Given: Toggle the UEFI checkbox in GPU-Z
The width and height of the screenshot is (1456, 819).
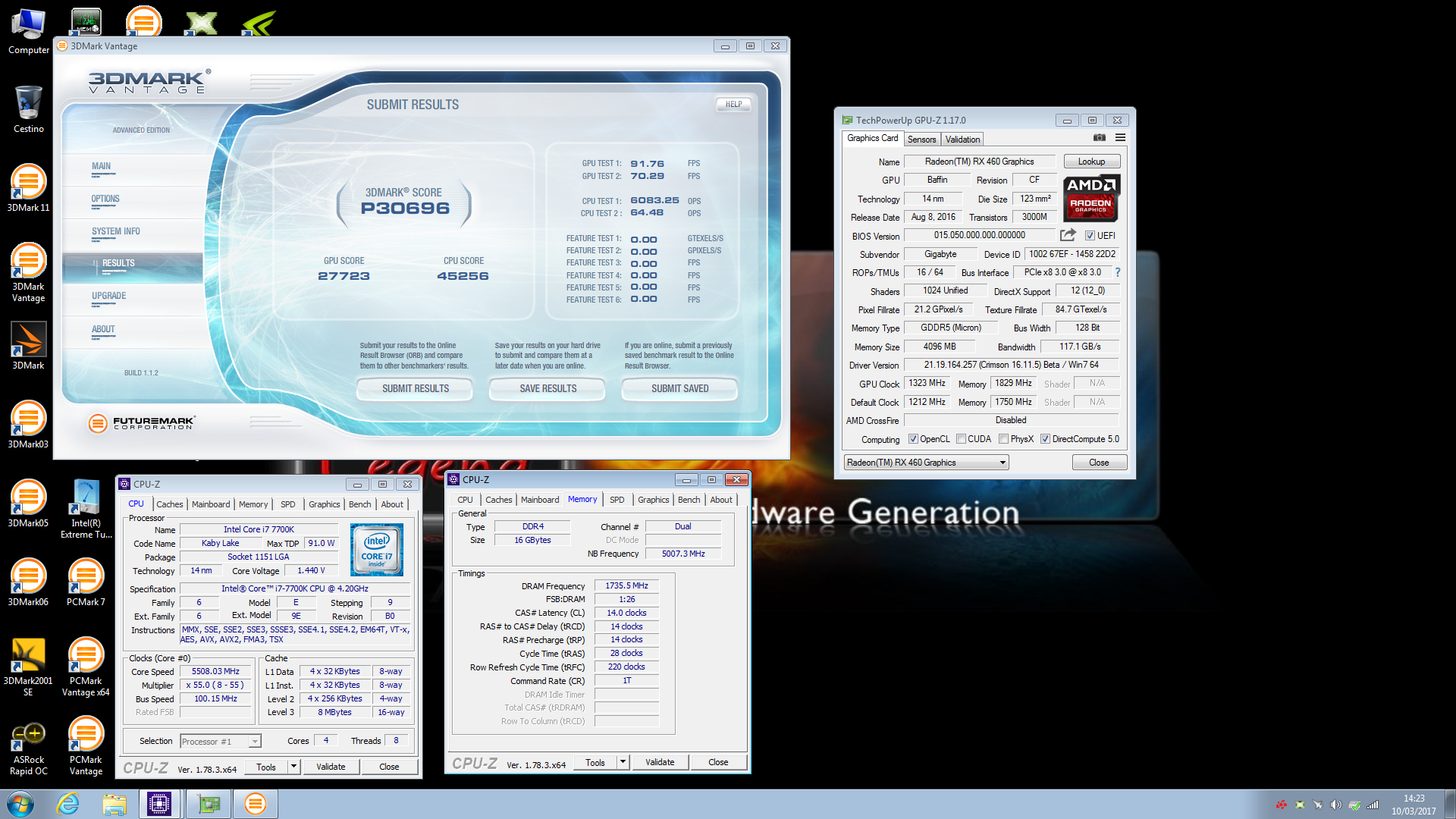Looking at the screenshot, I should point(1090,236).
